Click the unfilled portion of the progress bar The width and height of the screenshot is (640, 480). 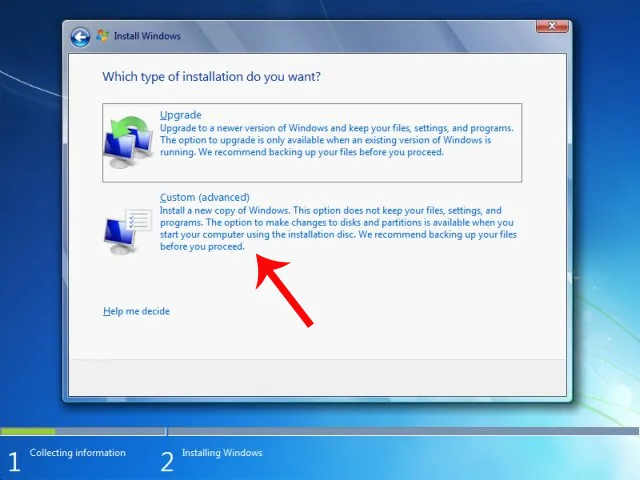tap(400, 432)
